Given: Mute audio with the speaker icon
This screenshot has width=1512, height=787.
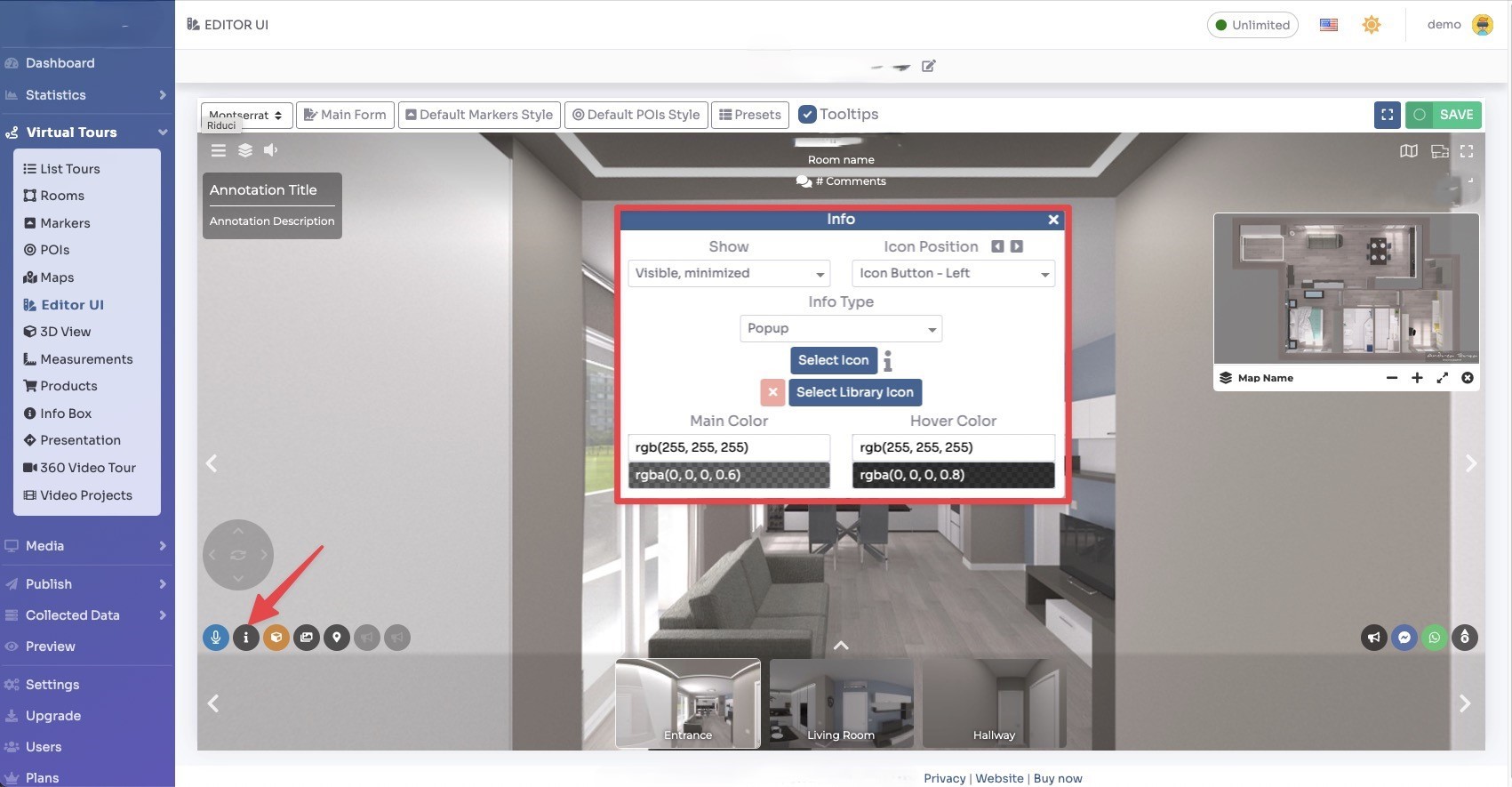Looking at the screenshot, I should [271, 150].
